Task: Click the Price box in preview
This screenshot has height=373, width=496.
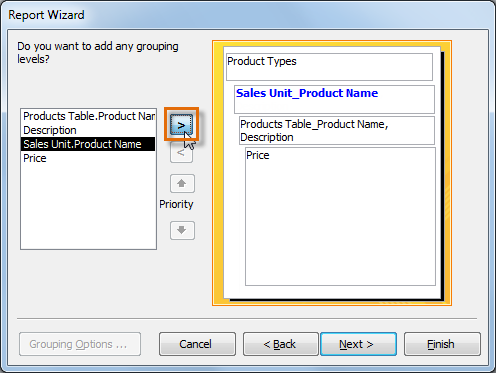Action: pos(340,217)
